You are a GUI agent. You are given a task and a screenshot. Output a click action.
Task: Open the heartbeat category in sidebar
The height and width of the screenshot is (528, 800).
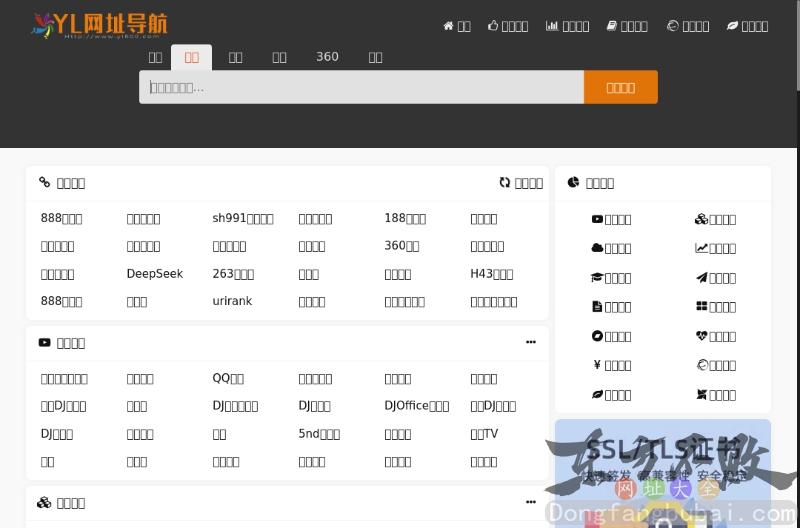click(x=715, y=336)
